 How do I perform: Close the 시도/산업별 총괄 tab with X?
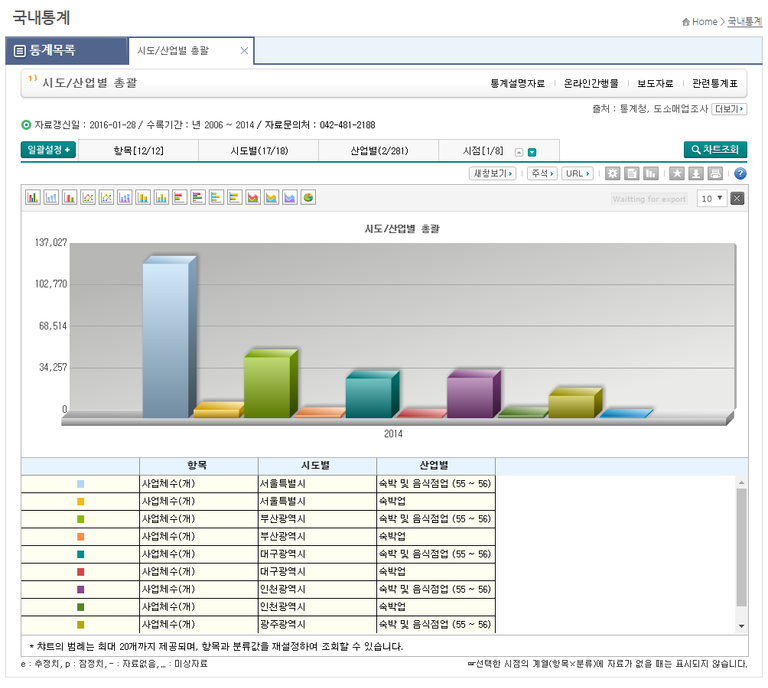(x=244, y=50)
